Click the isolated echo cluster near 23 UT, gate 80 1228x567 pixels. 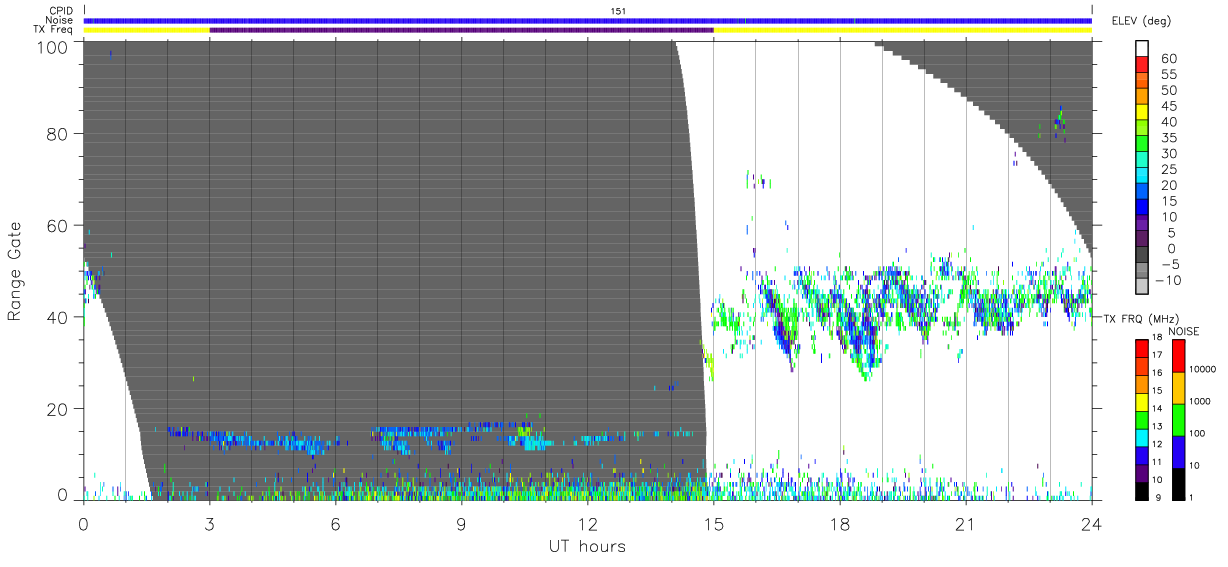tap(1058, 122)
